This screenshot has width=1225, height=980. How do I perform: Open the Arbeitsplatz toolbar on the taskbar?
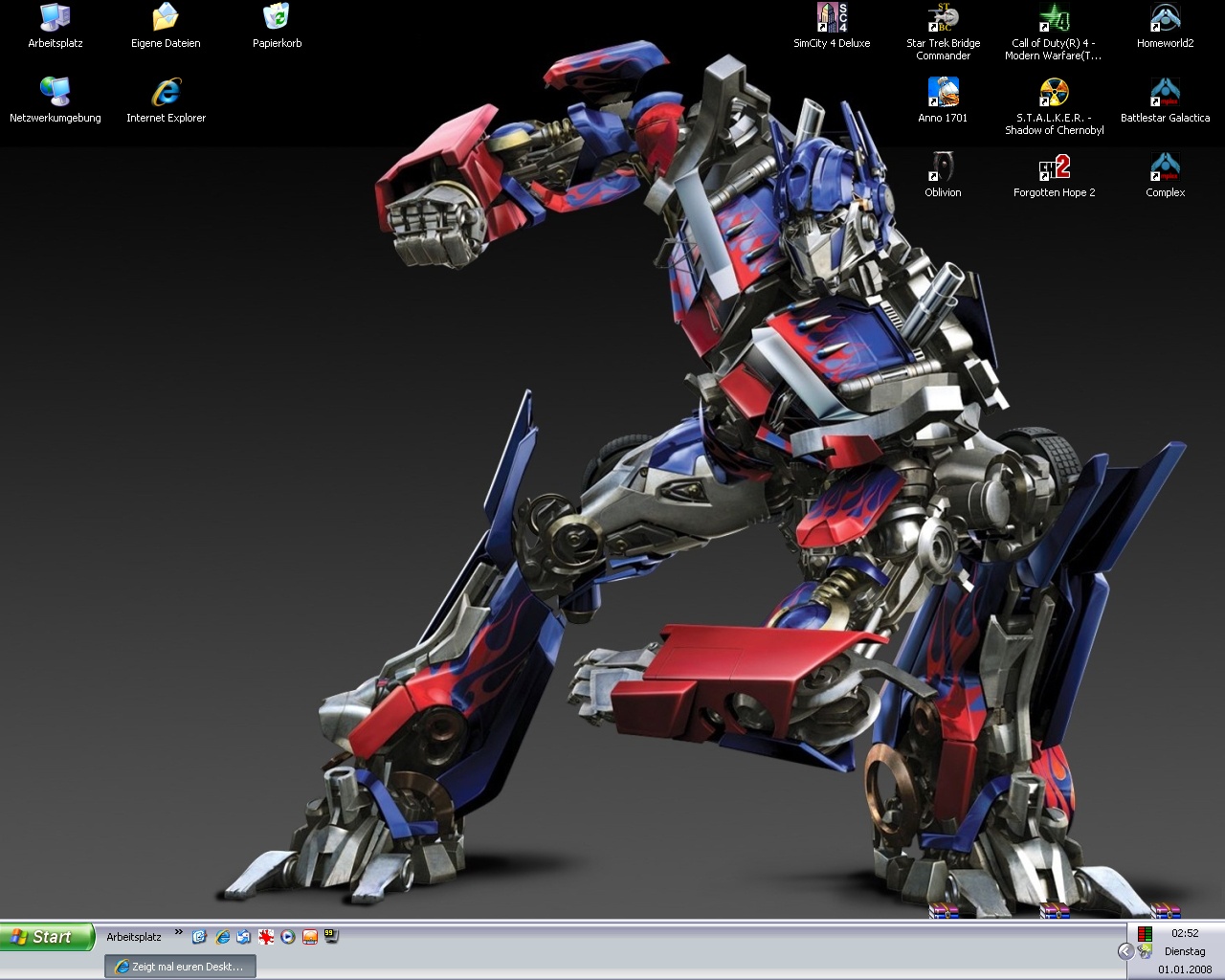click(134, 937)
